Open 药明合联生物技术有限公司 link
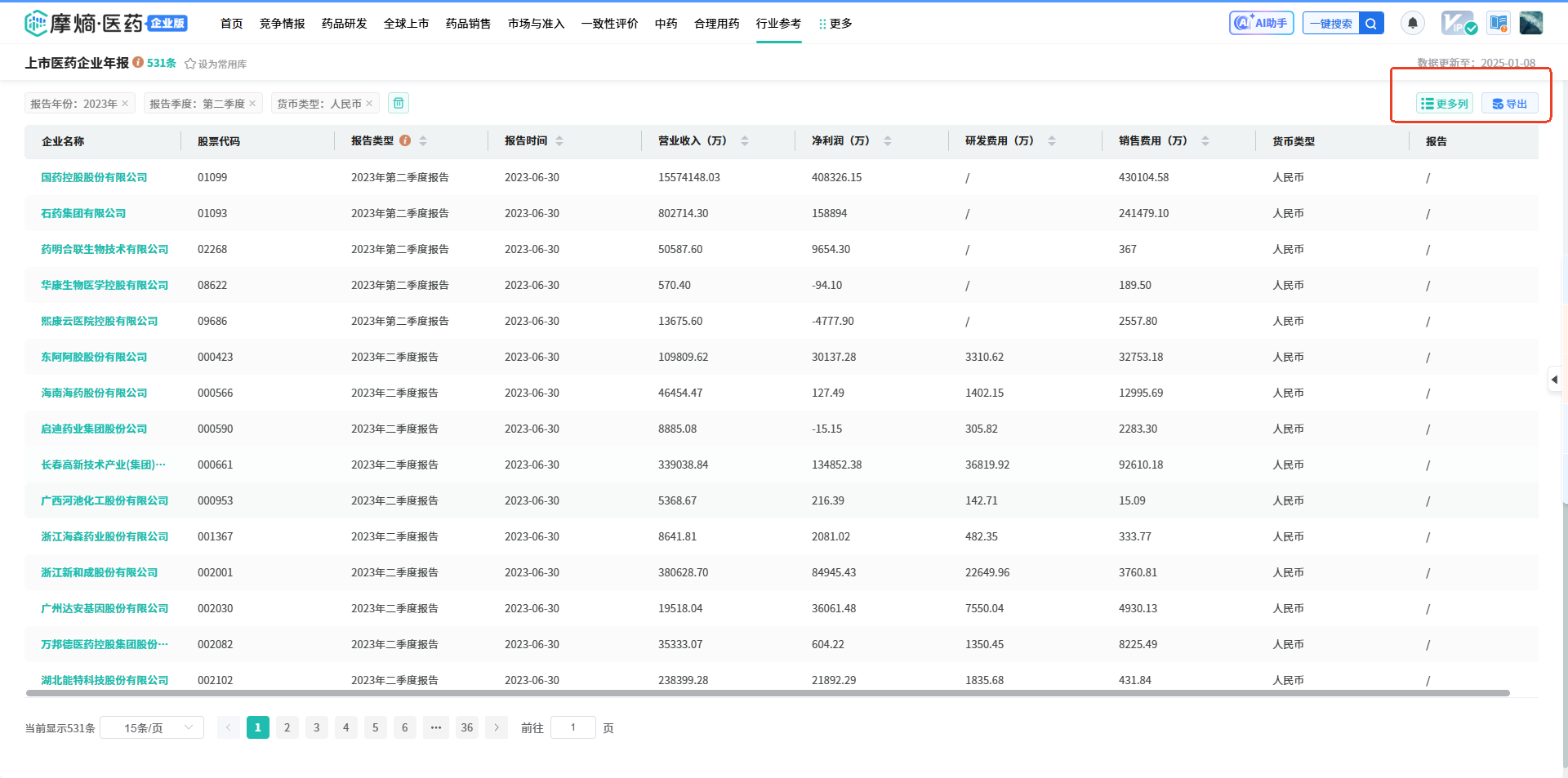Image resolution: width=1568 pixels, height=778 pixels. [105, 249]
